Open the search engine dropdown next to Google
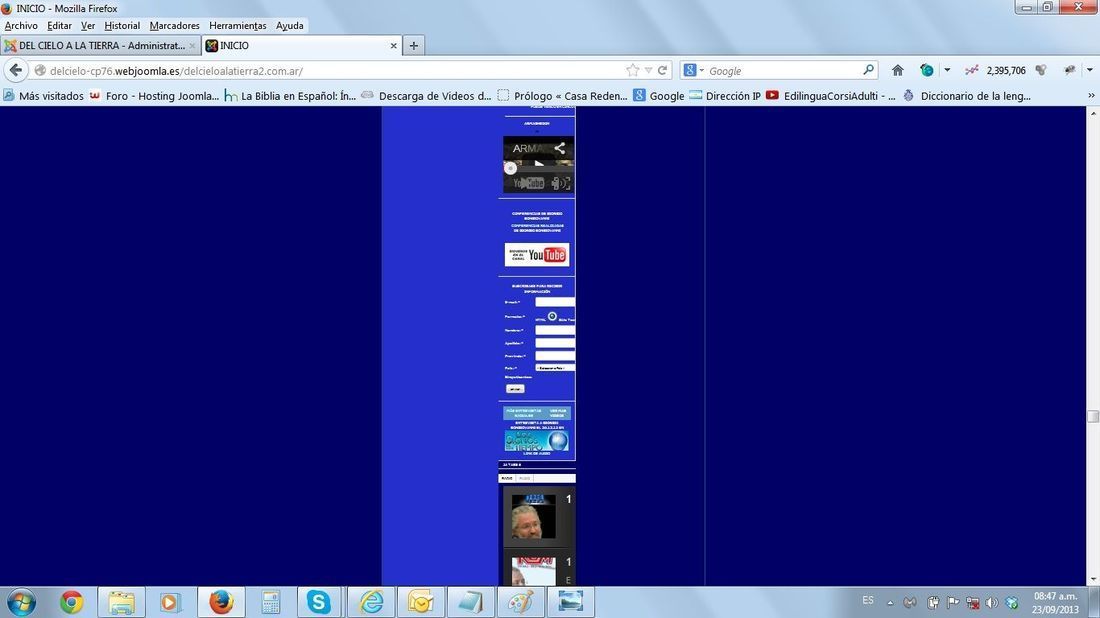 pos(702,70)
